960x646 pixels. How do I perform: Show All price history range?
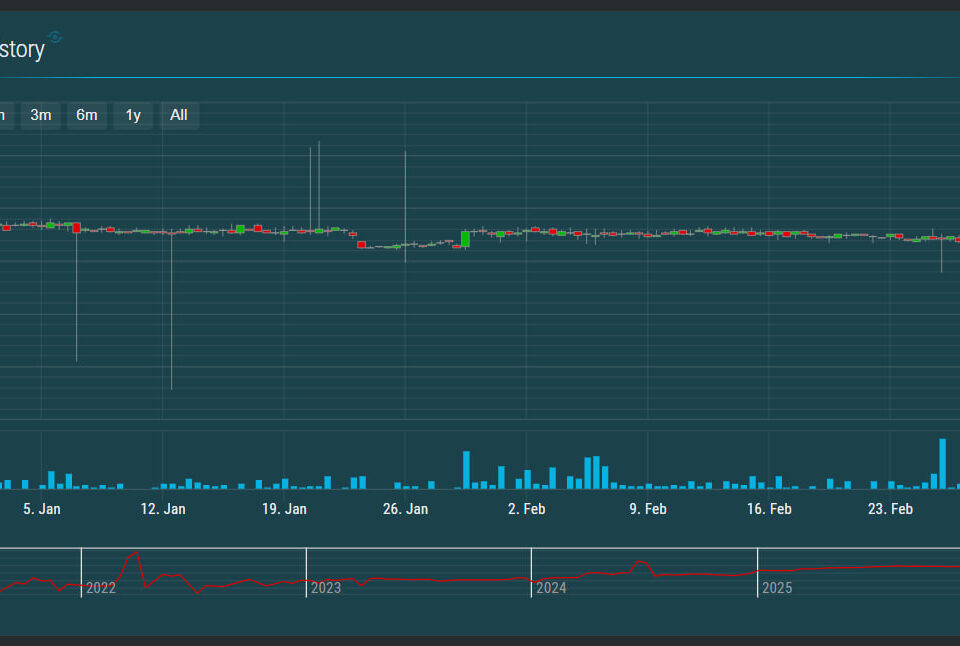pyautogui.click(x=179, y=115)
